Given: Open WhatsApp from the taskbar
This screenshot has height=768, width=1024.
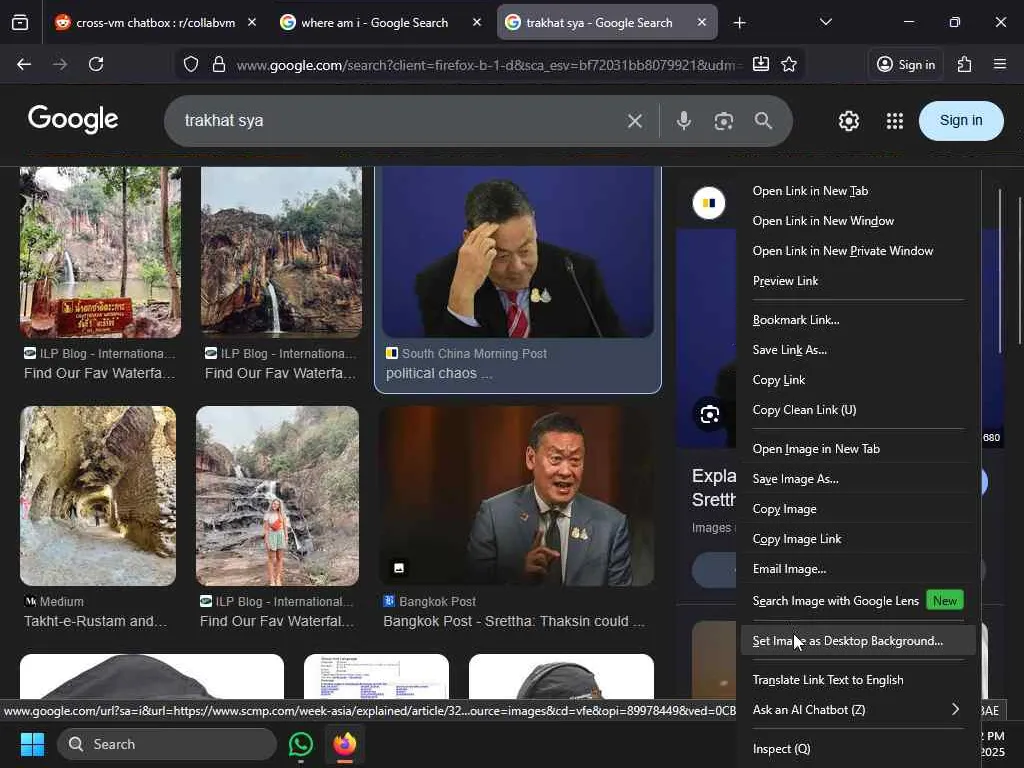Looking at the screenshot, I should pyautogui.click(x=300, y=744).
